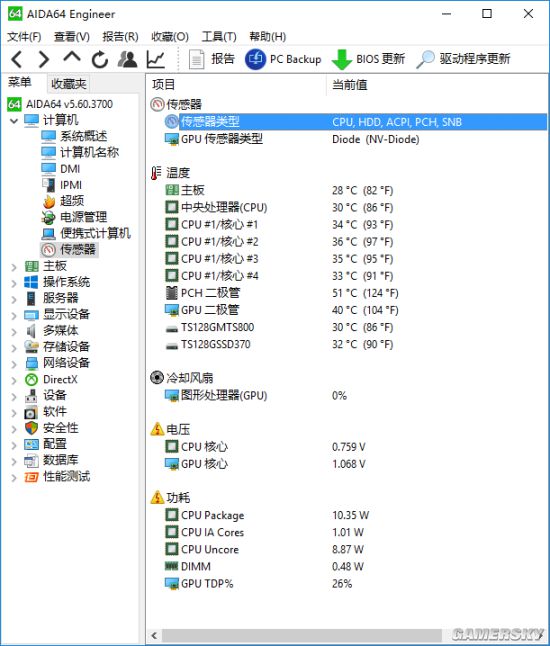Open the 便携式计算机 laptop icon item
The height and width of the screenshot is (646, 550).
tap(49, 234)
